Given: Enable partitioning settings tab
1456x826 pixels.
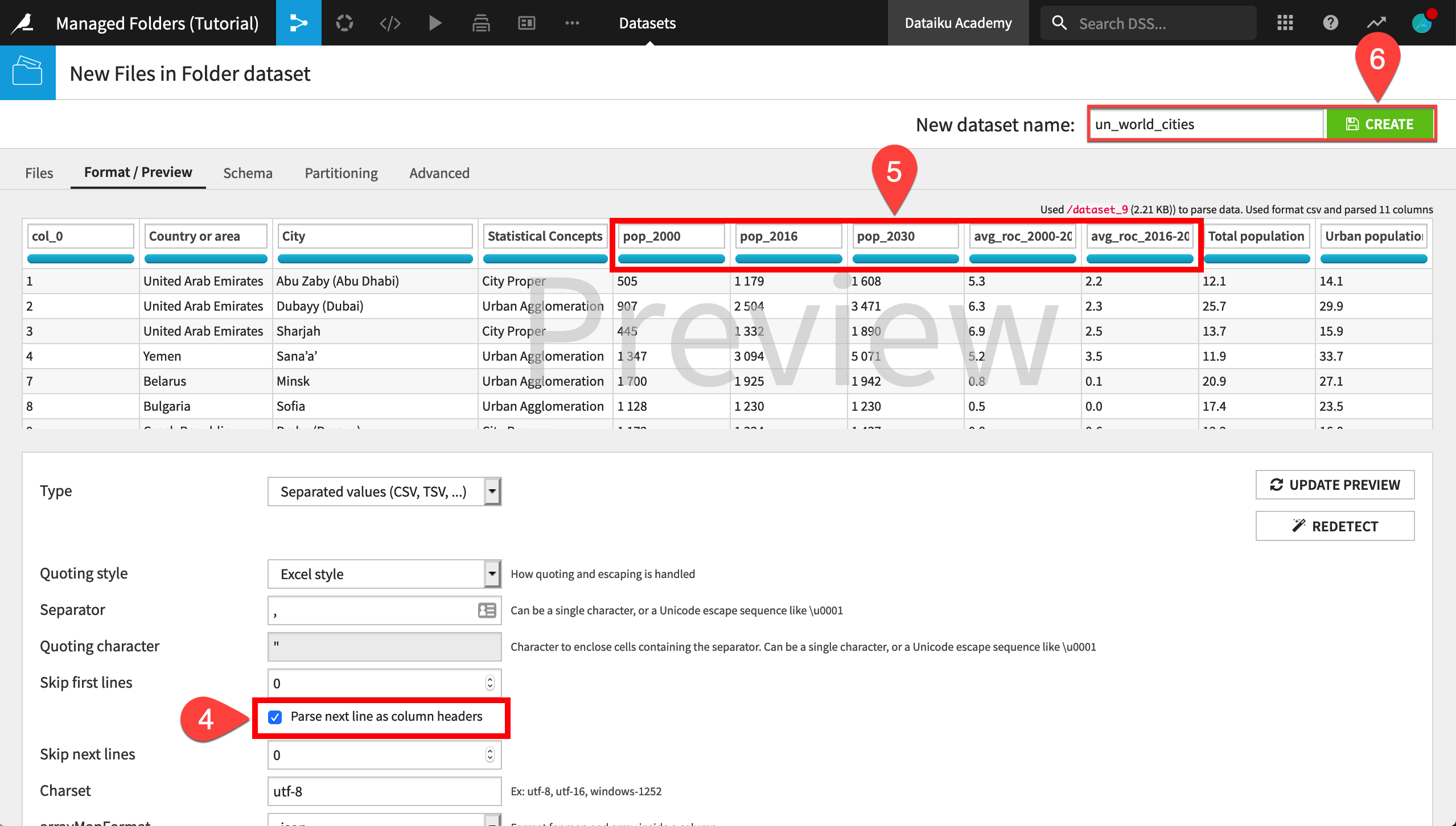Looking at the screenshot, I should tap(342, 172).
